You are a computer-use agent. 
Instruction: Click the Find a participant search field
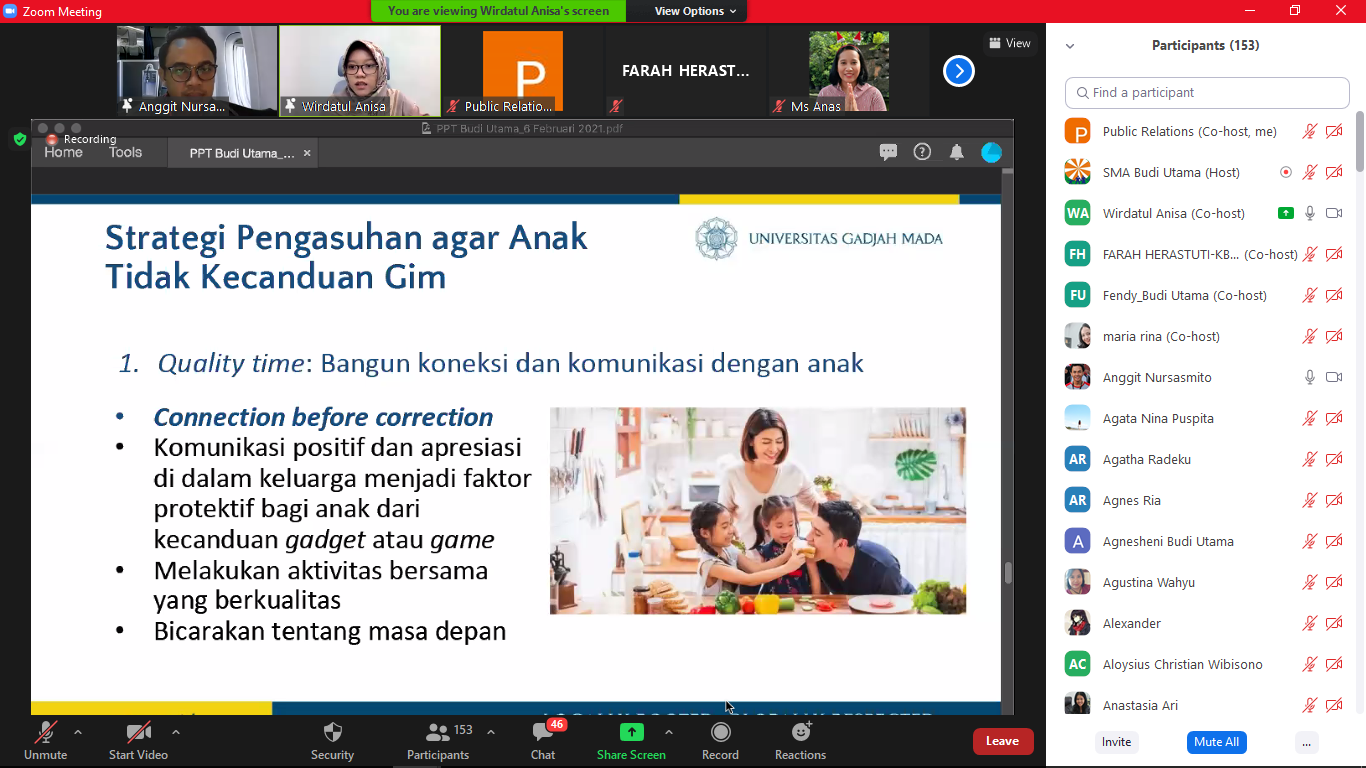(1207, 93)
